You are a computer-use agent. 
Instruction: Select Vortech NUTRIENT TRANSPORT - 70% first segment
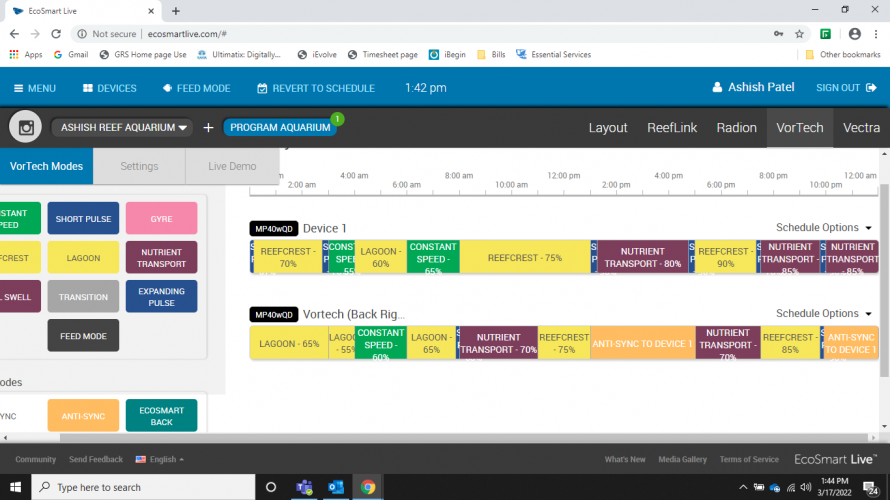(498, 343)
